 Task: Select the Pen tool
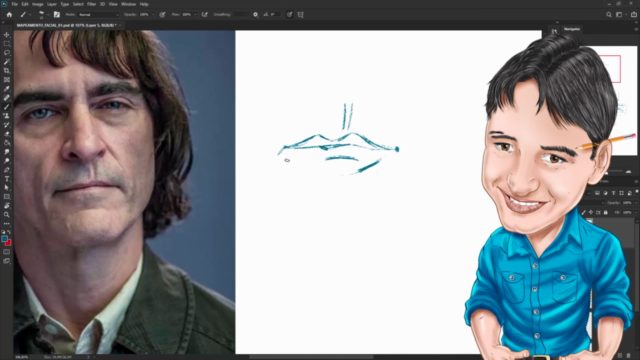pyautogui.click(x=7, y=170)
